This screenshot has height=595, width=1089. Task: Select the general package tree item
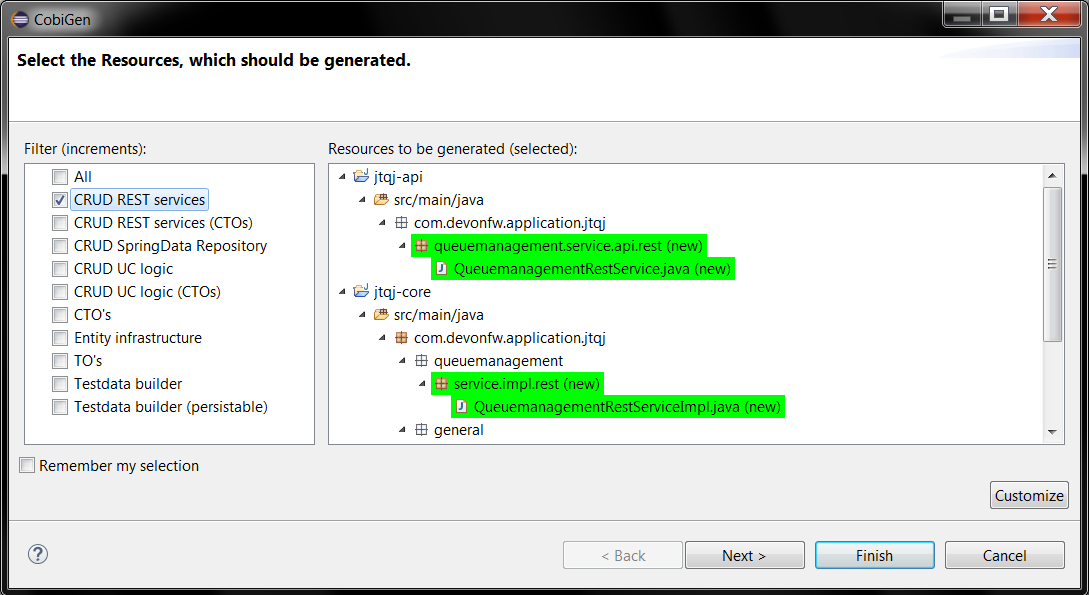tap(458, 430)
